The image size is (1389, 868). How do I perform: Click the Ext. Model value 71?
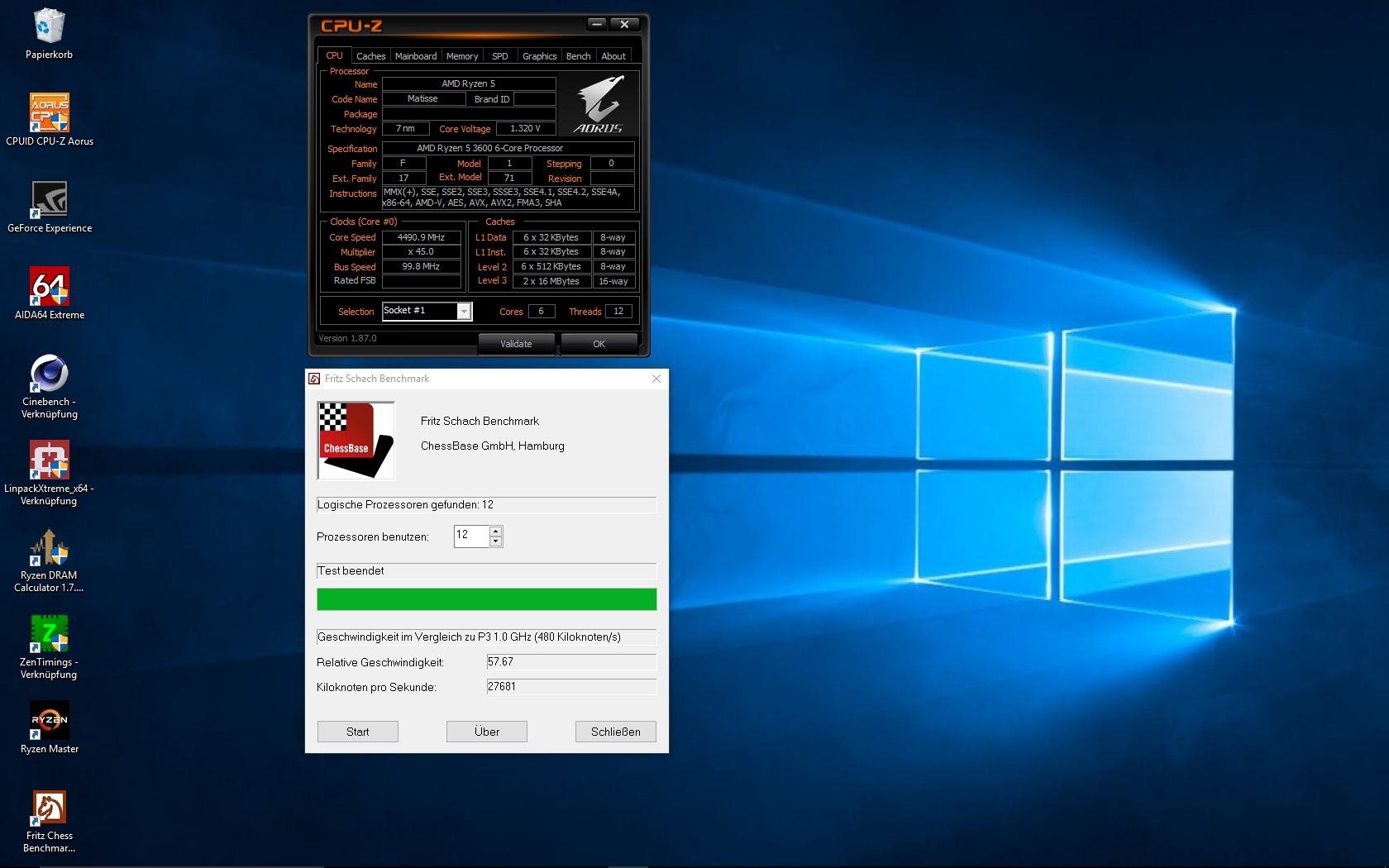509,178
